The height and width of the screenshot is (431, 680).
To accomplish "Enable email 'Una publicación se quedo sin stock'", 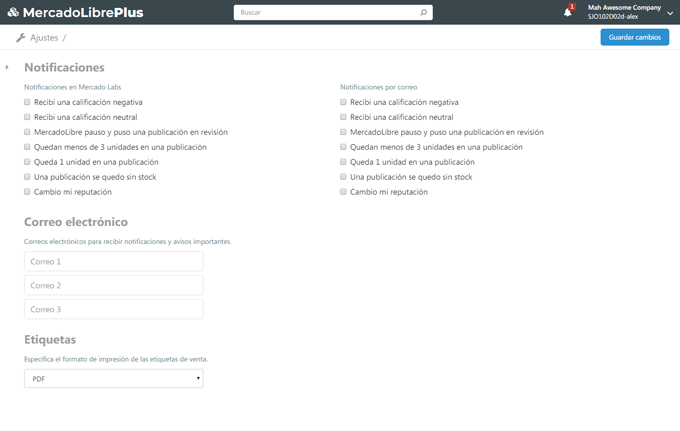I will coord(344,177).
